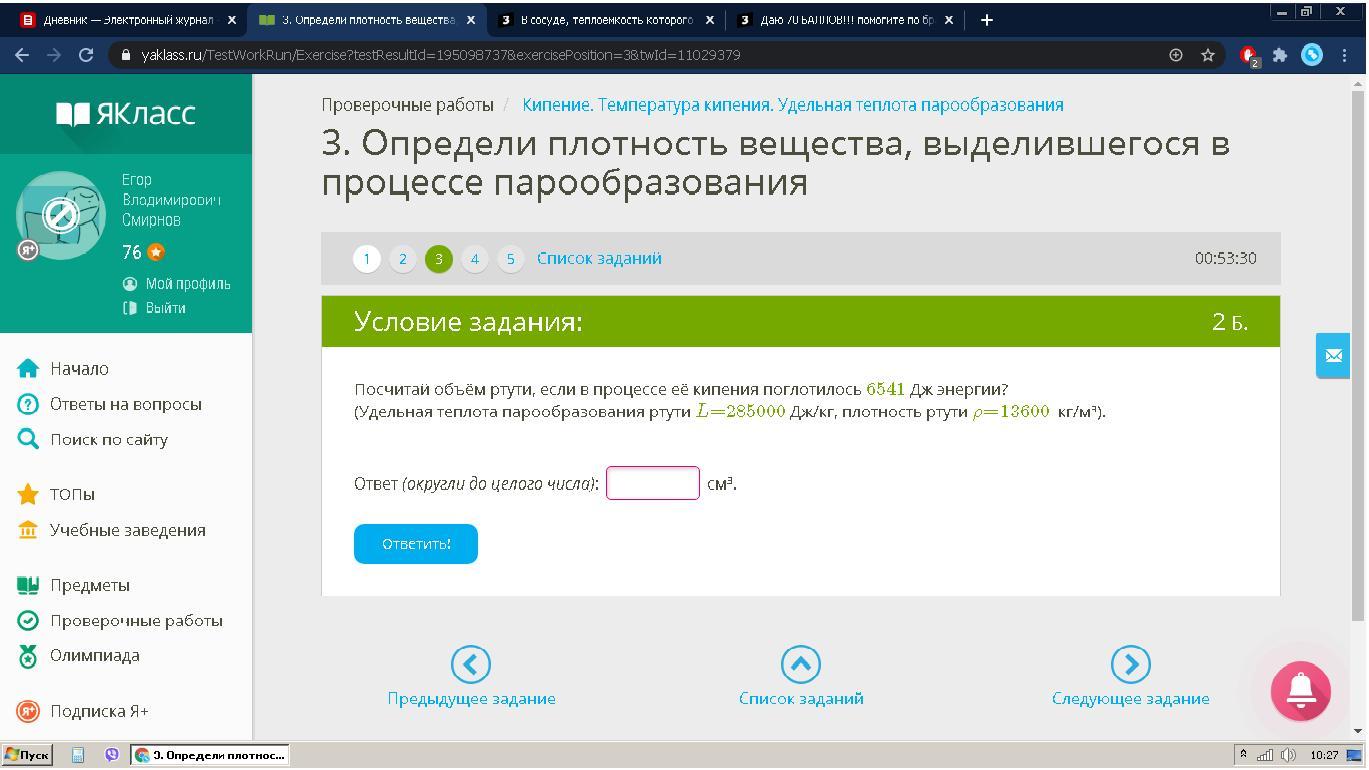Go to Начало in the sidebar
The width and height of the screenshot is (1369, 770).
(79, 369)
